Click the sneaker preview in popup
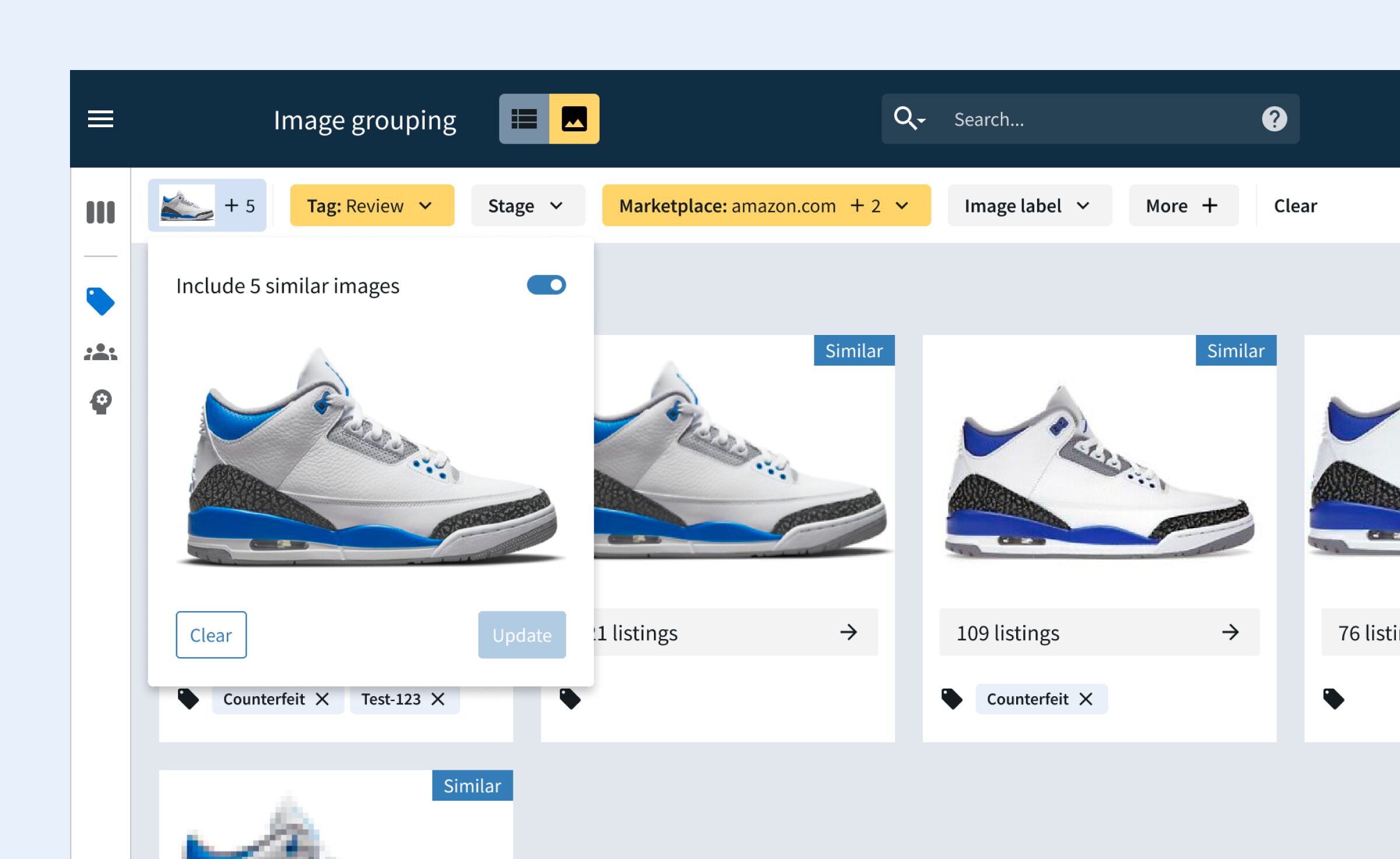 point(371,458)
